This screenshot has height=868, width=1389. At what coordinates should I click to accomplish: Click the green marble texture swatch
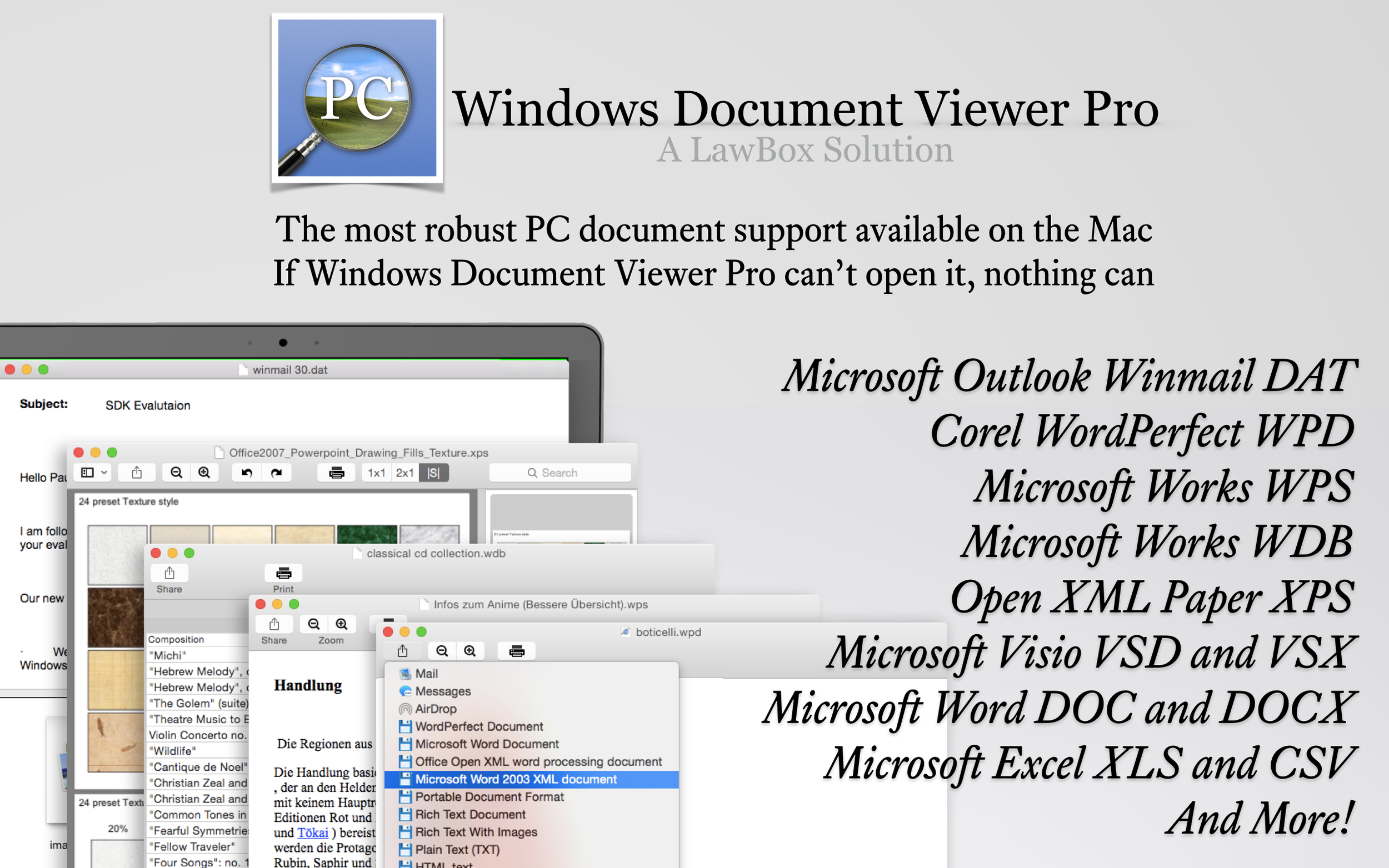pos(367,534)
